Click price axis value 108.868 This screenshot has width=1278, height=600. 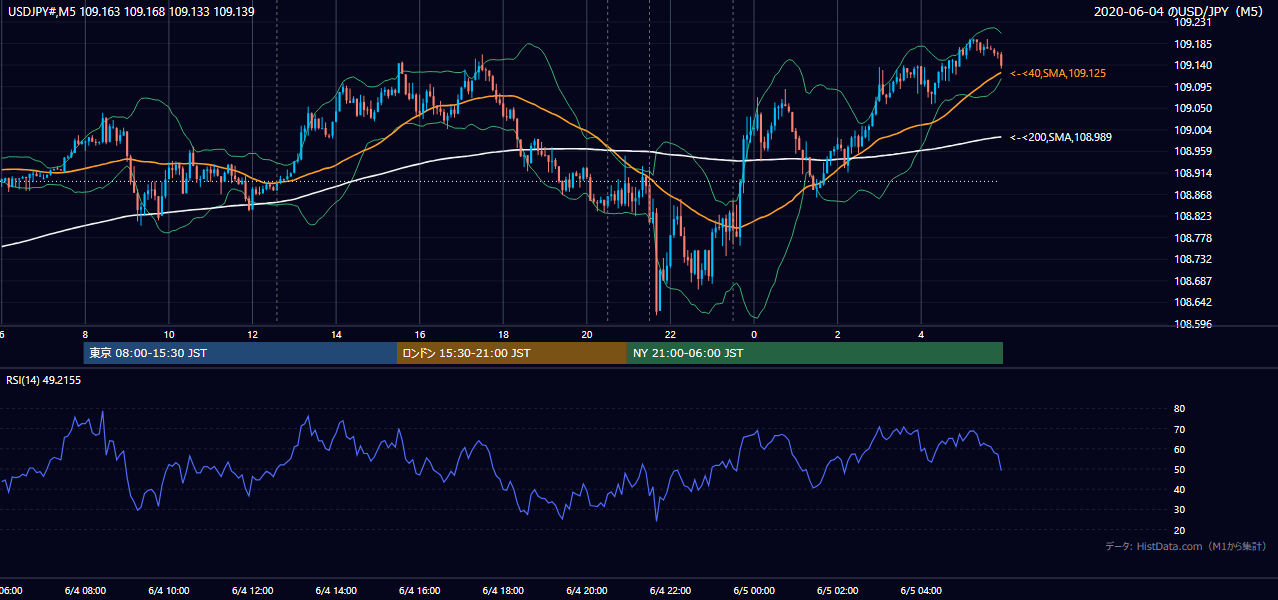coord(1193,195)
